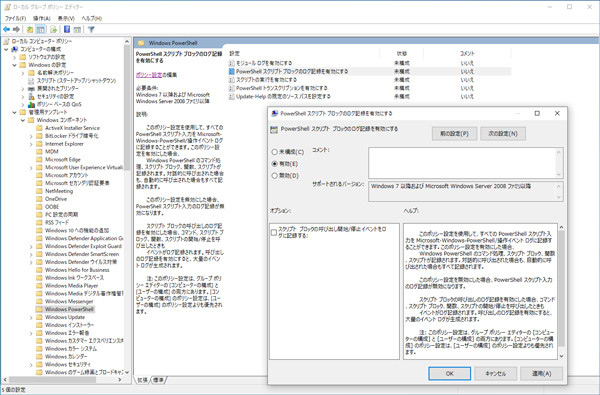Open the ヘルプ(H) menu
Viewport: 600px width, 395px height.
point(91,18)
